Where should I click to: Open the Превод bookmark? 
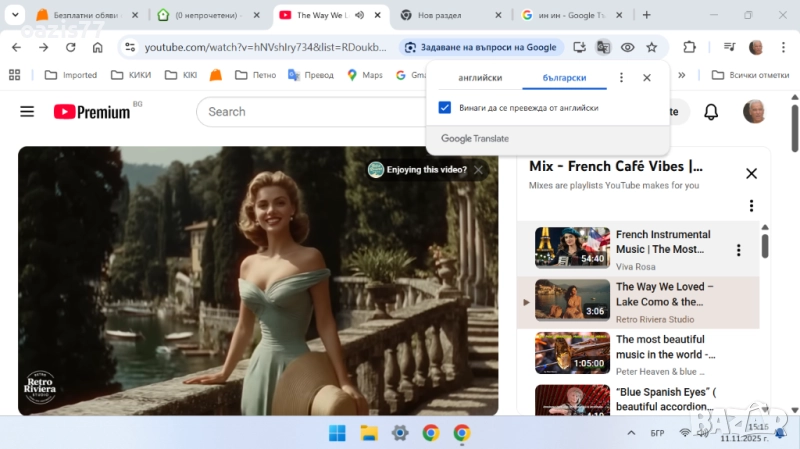pyautogui.click(x=311, y=75)
